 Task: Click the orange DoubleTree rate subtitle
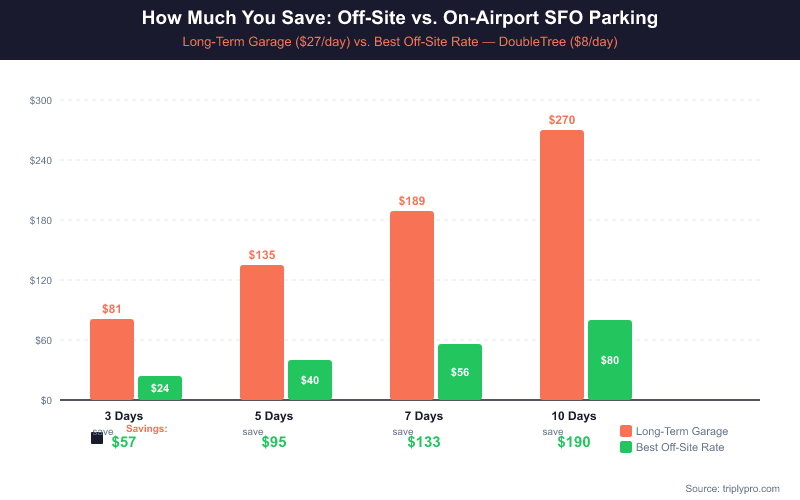click(400, 42)
